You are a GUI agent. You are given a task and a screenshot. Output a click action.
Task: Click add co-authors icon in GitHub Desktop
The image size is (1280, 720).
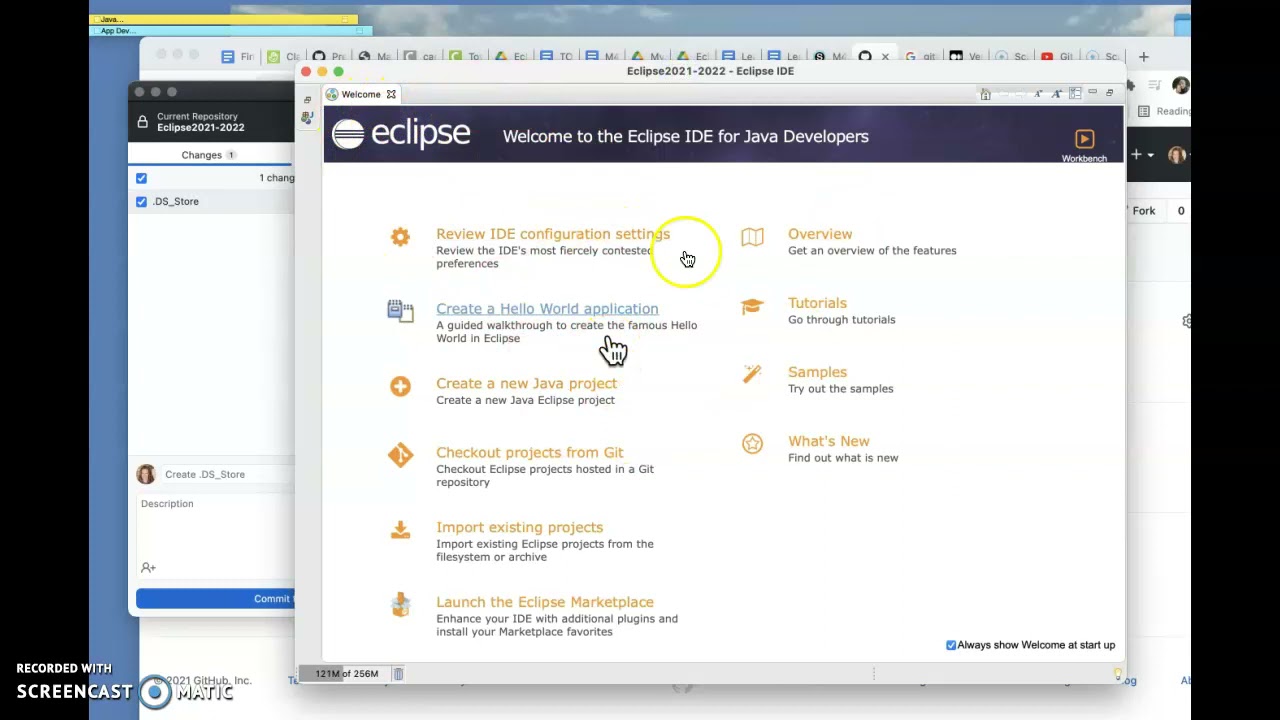pos(148,567)
